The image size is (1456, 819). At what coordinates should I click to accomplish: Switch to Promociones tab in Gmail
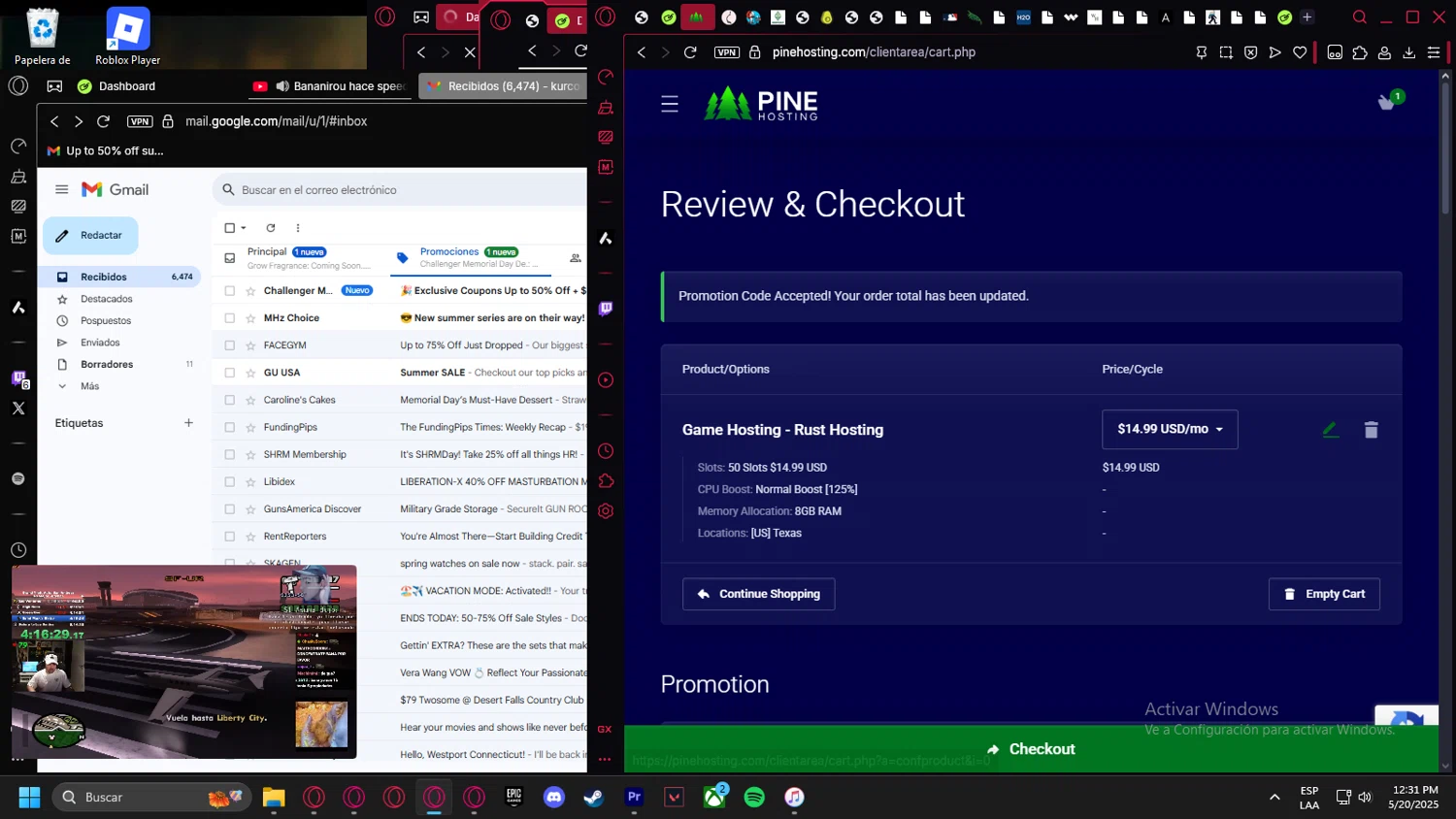(x=470, y=257)
